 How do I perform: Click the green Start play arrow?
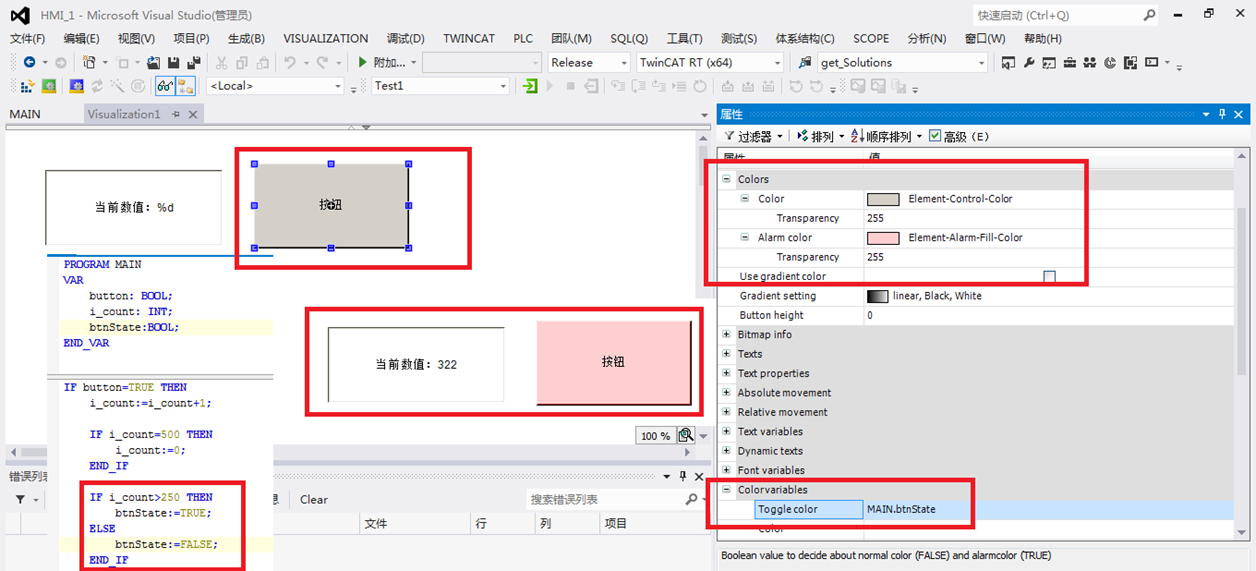(x=362, y=62)
